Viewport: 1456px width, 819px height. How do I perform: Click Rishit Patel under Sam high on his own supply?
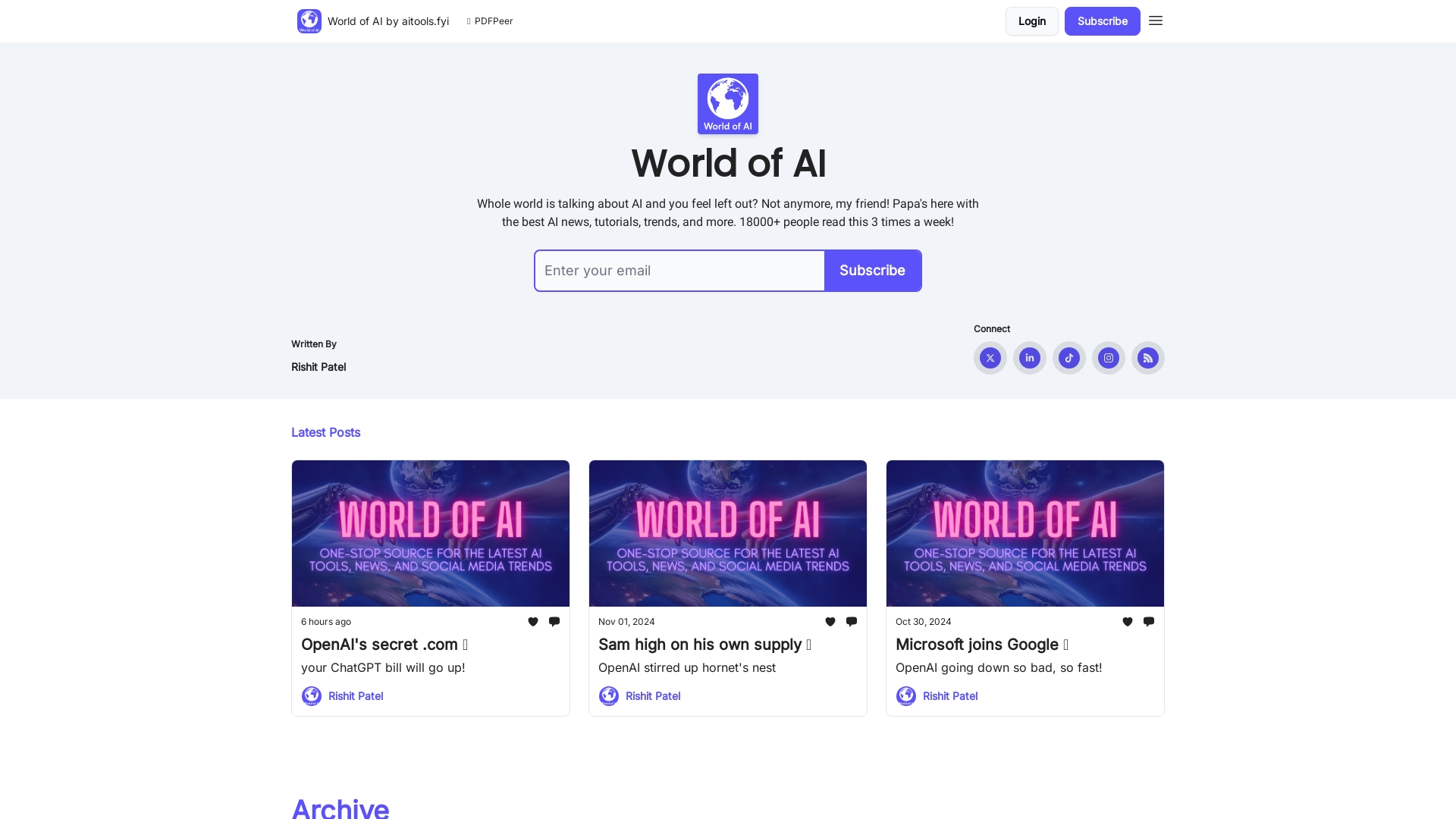pos(653,696)
